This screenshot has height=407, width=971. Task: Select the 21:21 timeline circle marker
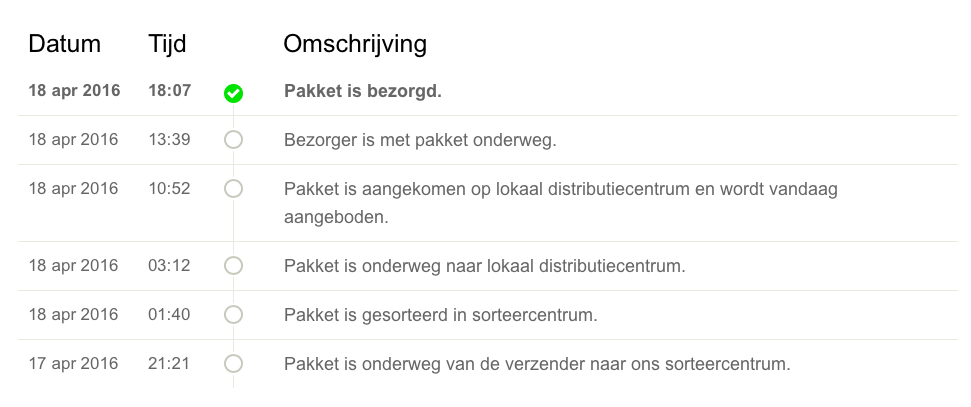click(x=233, y=364)
